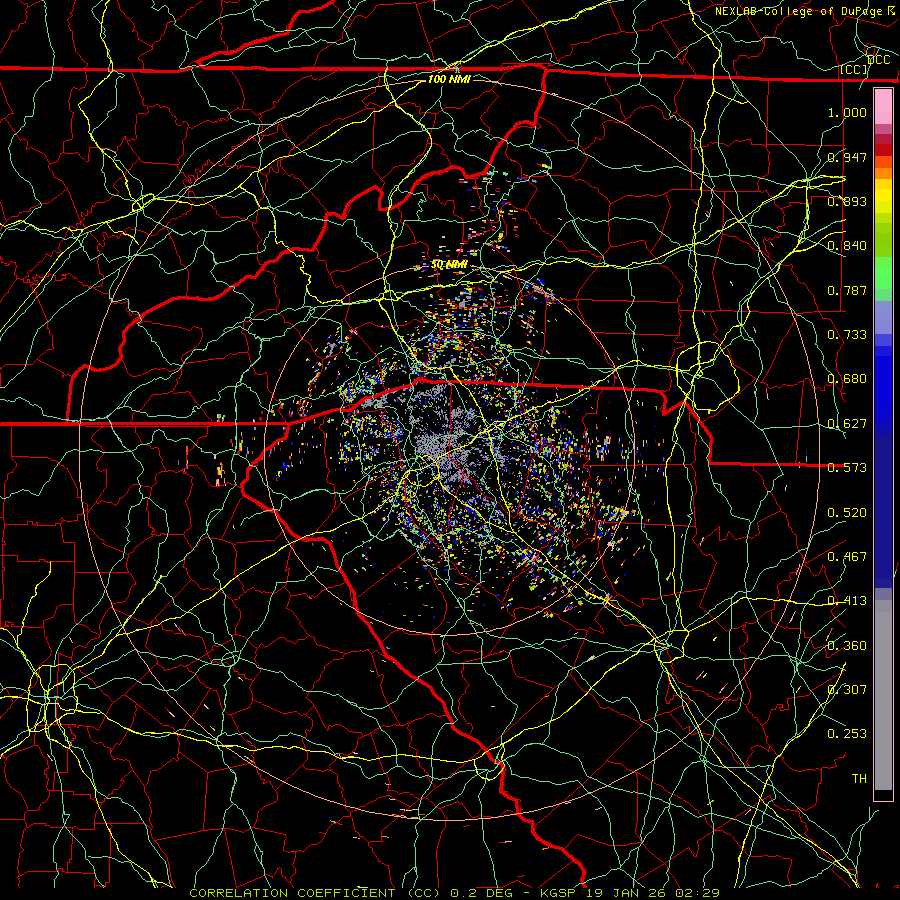The width and height of the screenshot is (900, 900).
Task: Click the 0.627 legend value
Action: [x=847, y=424]
